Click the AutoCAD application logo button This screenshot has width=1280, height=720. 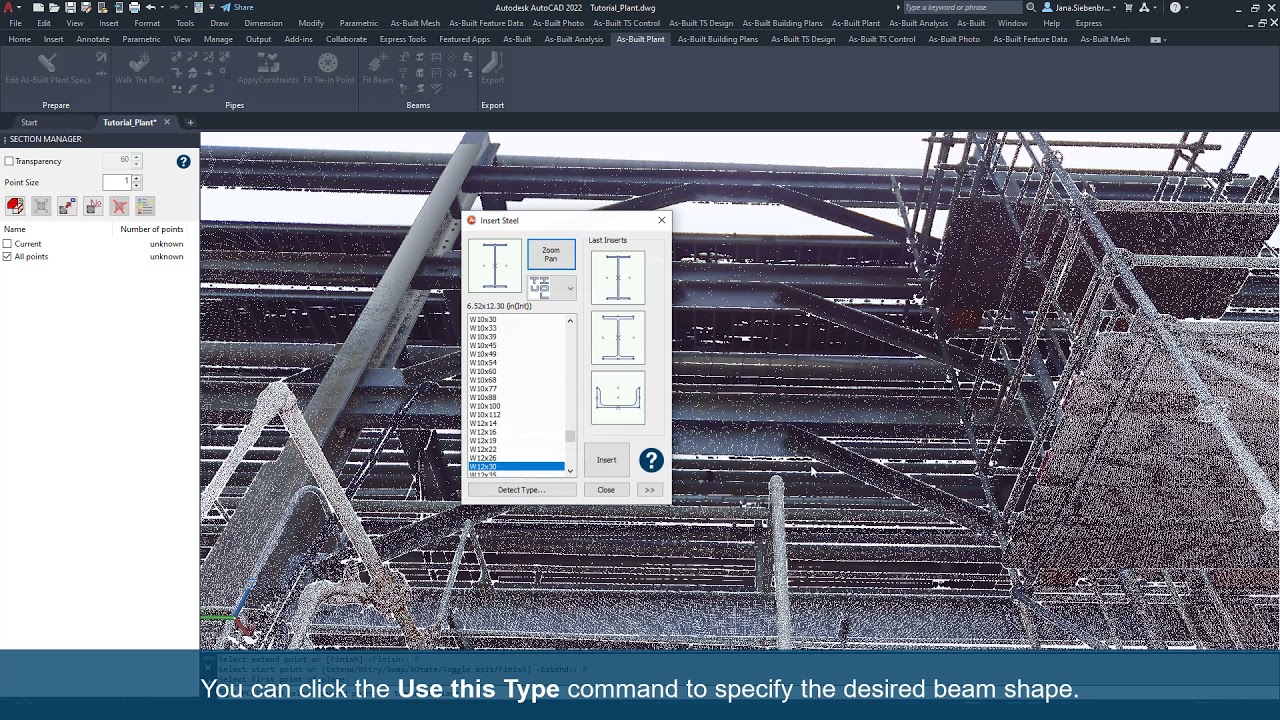(x=10, y=7)
